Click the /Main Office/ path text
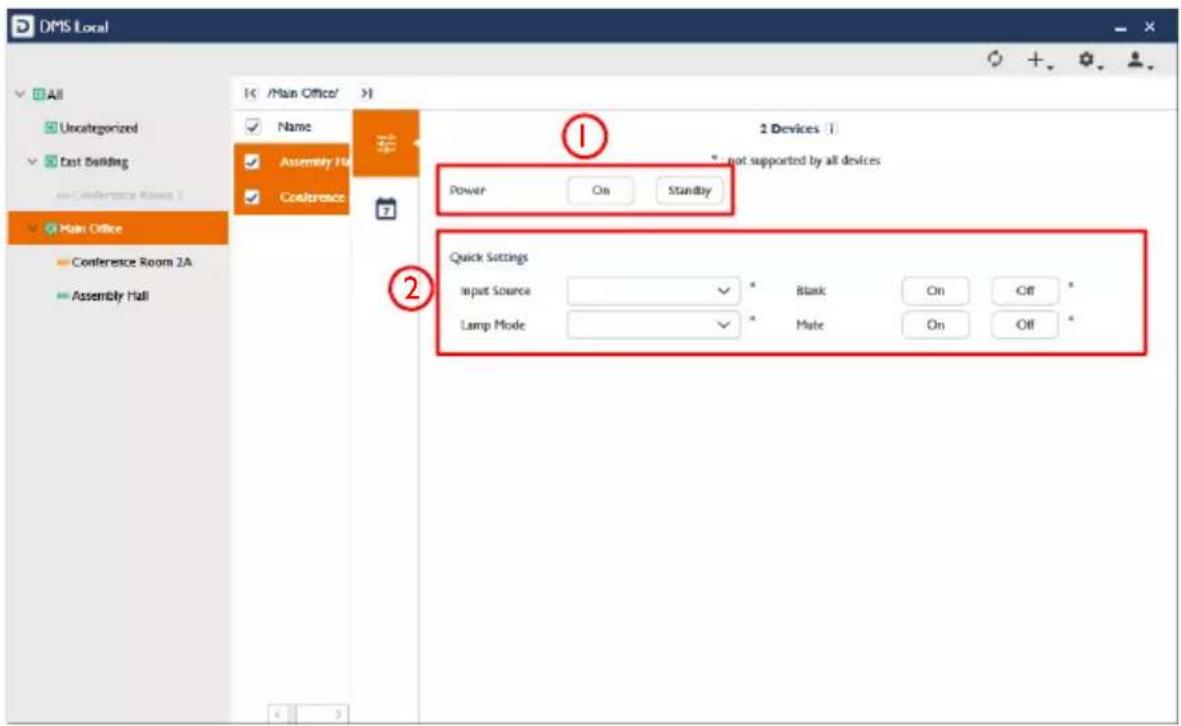 click(303, 93)
